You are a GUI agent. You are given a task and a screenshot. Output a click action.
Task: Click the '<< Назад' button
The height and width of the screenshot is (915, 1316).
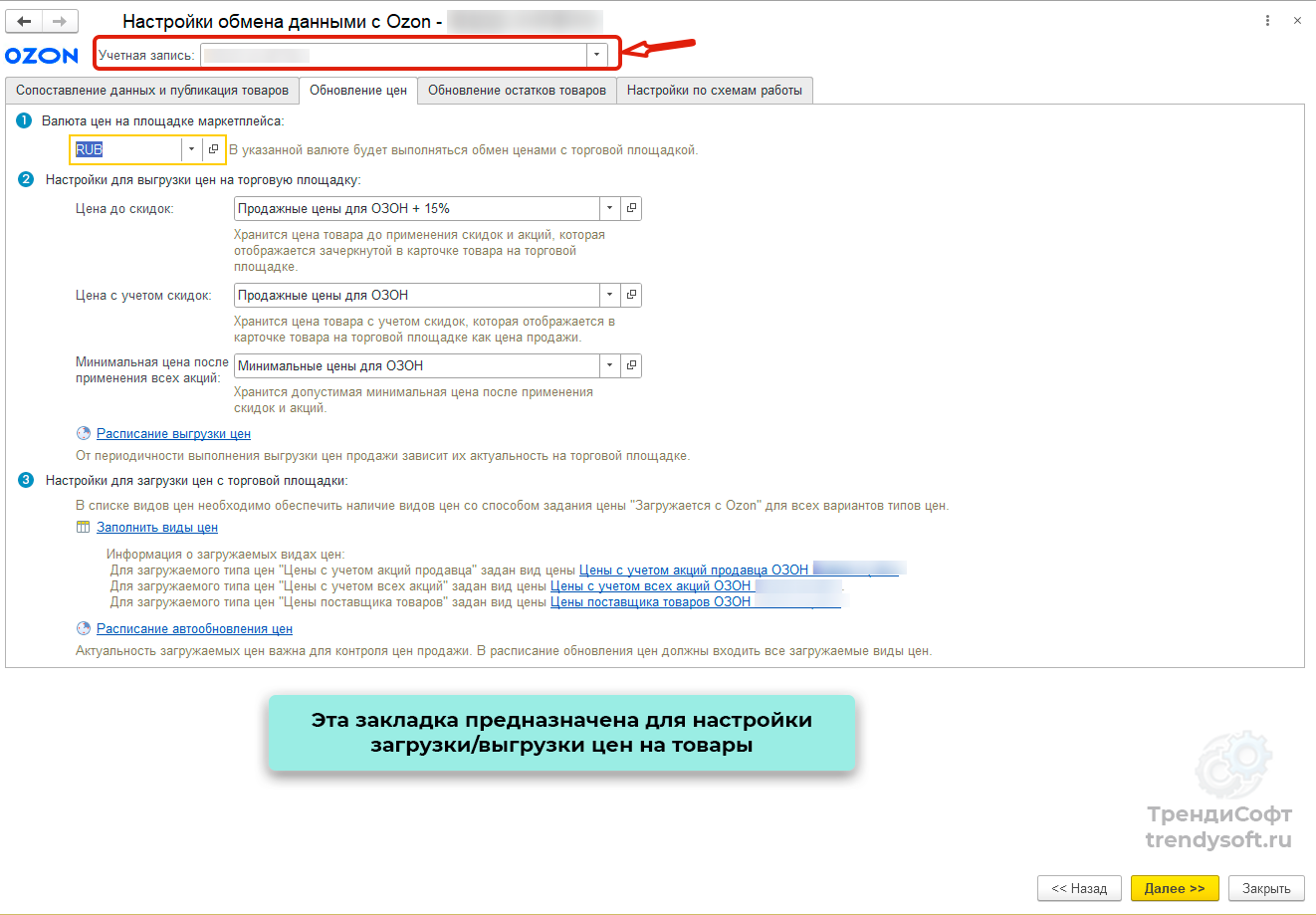pyautogui.click(x=1079, y=888)
